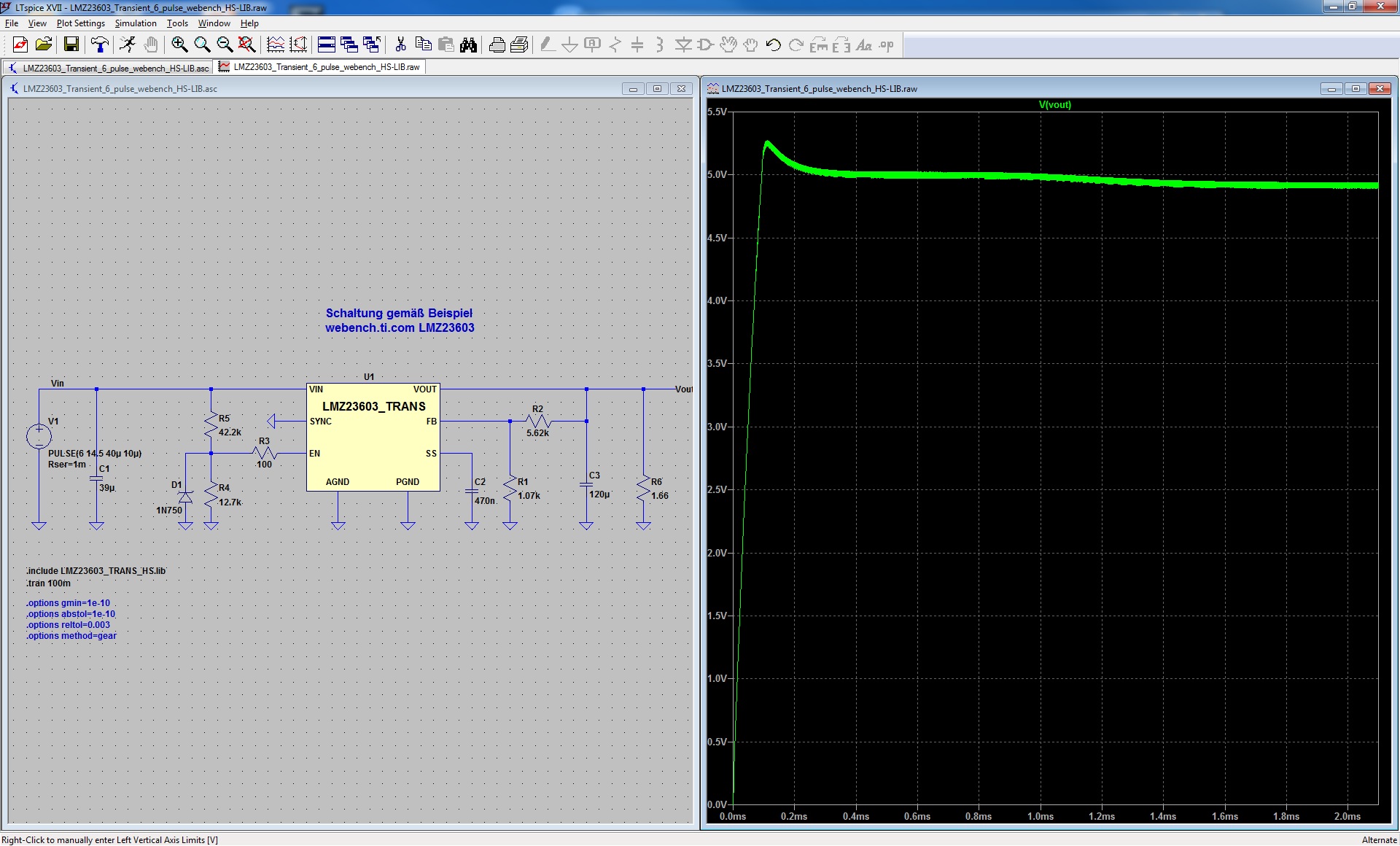Rotate component toolbar icon
The height and width of the screenshot is (846, 1400).
click(819, 45)
